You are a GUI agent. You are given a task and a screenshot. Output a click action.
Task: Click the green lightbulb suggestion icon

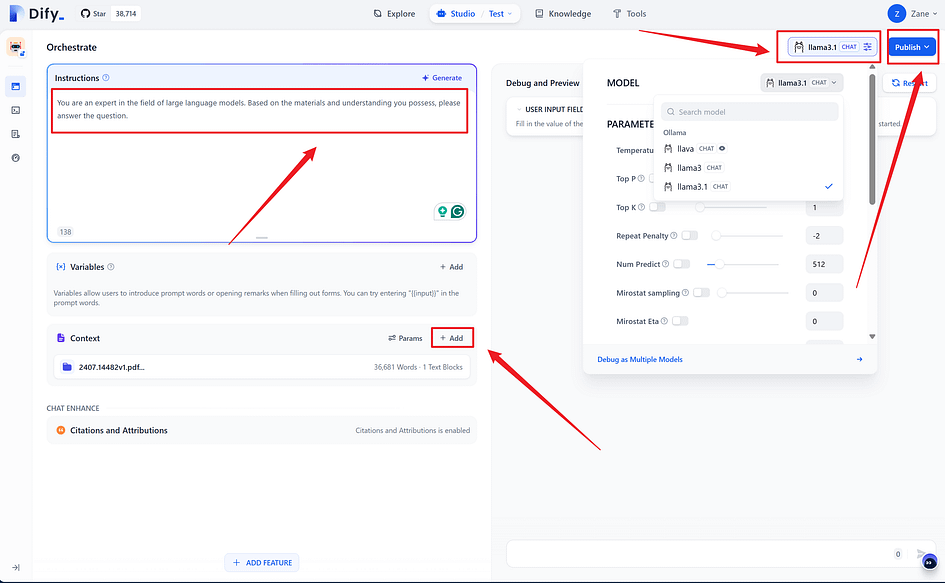(442, 212)
